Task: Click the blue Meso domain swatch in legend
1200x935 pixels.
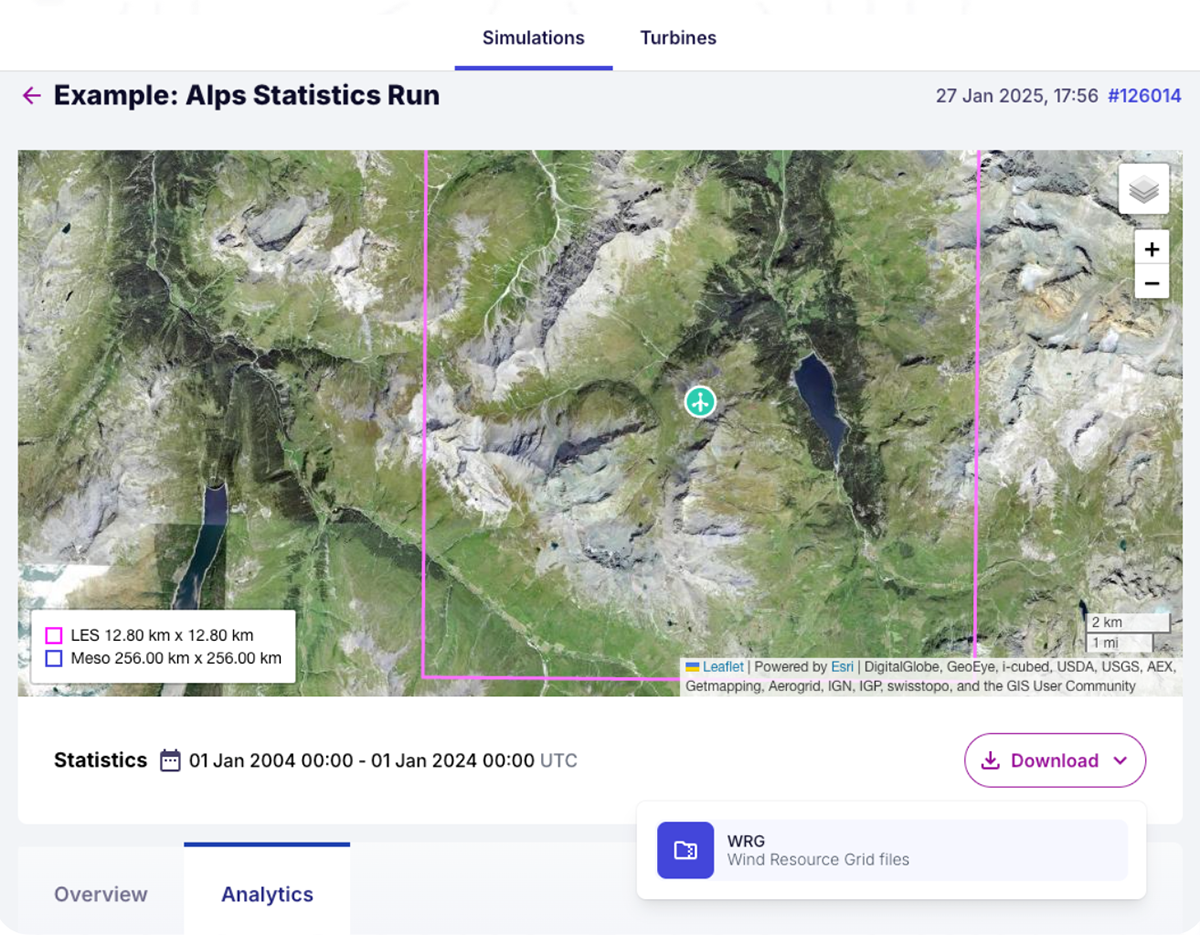Action: (54, 659)
